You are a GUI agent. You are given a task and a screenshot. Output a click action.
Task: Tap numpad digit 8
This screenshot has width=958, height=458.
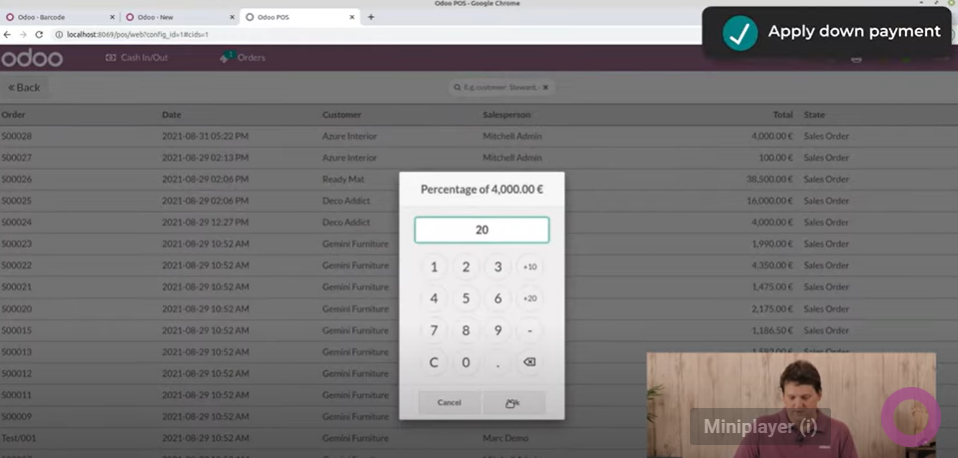[x=466, y=330]
